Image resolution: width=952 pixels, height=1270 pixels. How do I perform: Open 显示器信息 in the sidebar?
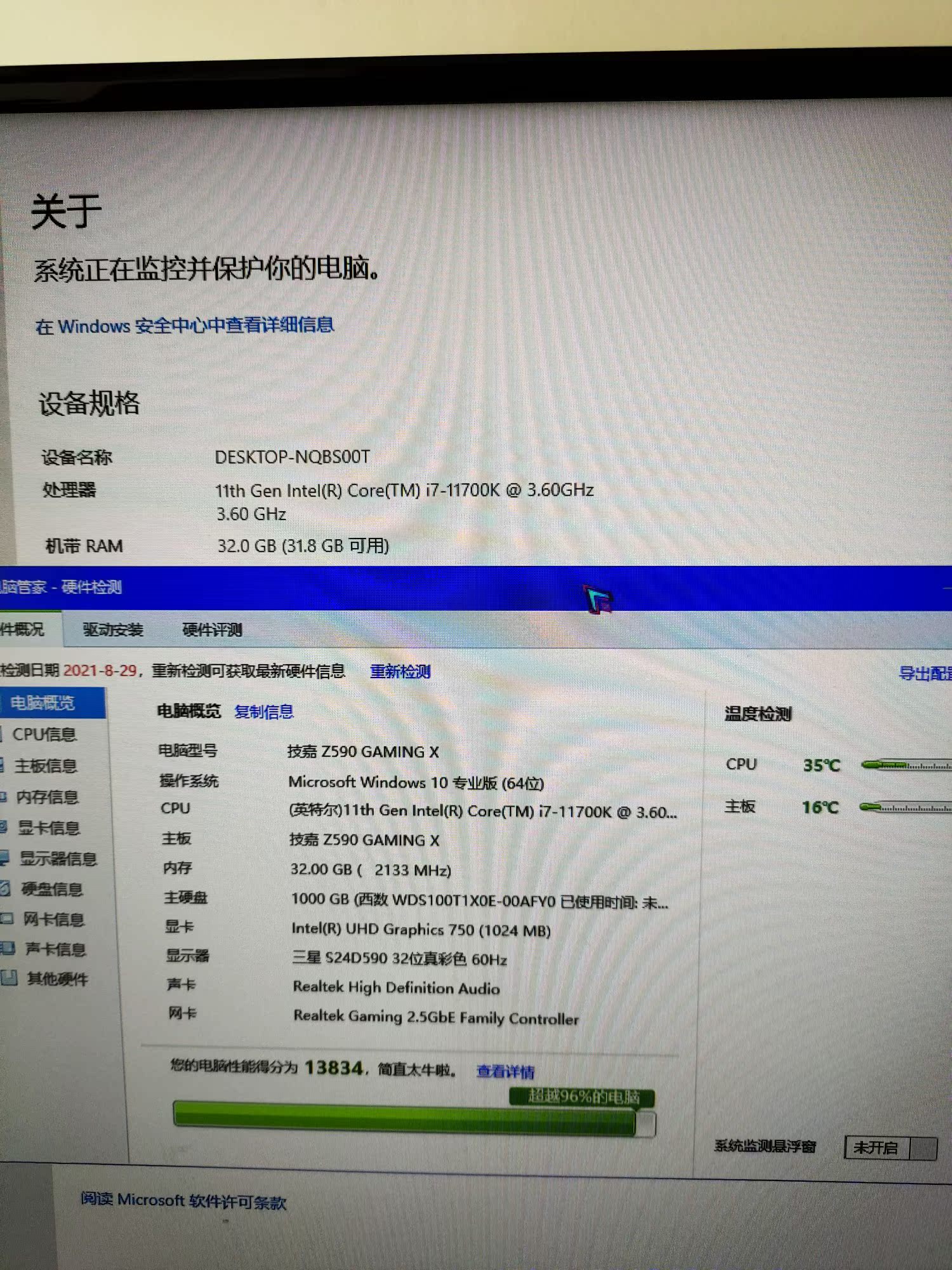[x=58, y=859]
